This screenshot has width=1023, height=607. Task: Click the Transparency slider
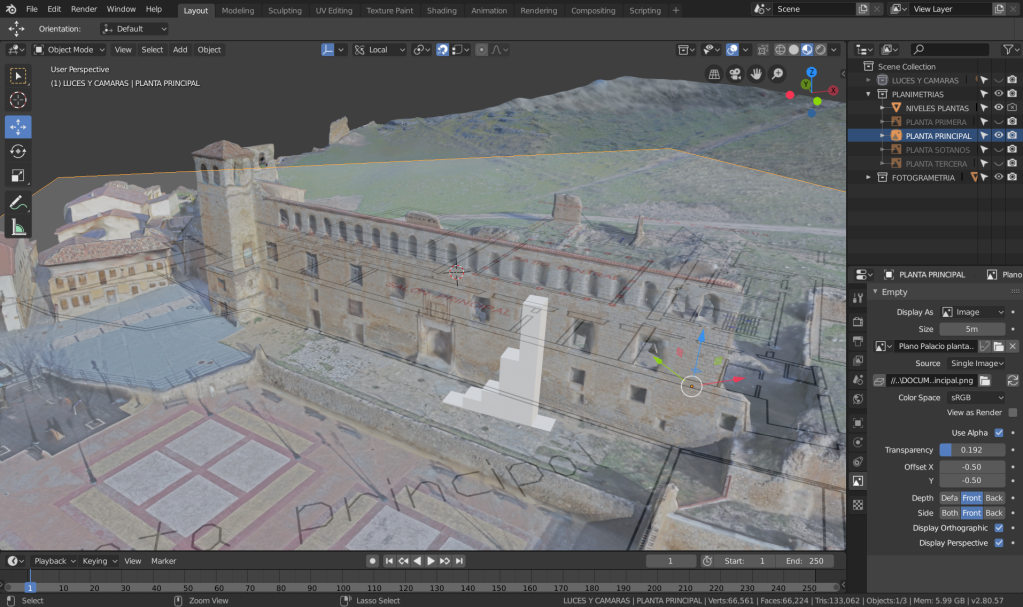click(x=972, y=450)
